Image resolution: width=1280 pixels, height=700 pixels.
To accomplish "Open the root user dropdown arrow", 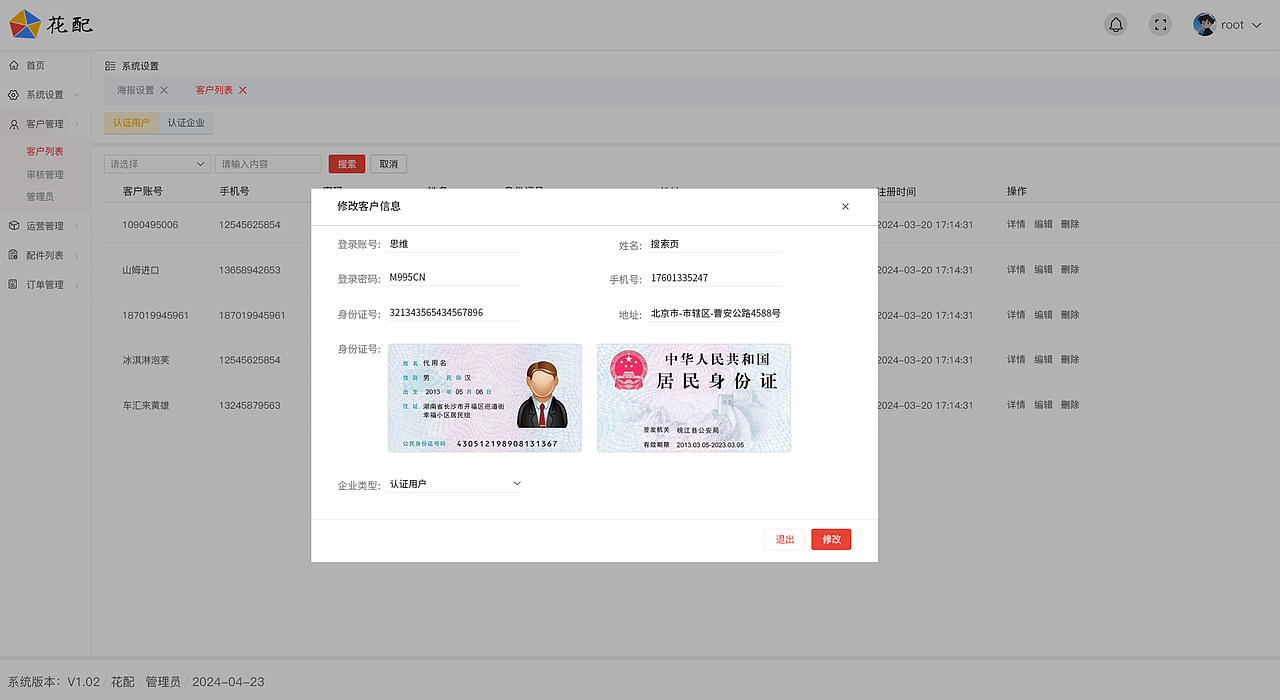I will click(x=1256, y=25).
